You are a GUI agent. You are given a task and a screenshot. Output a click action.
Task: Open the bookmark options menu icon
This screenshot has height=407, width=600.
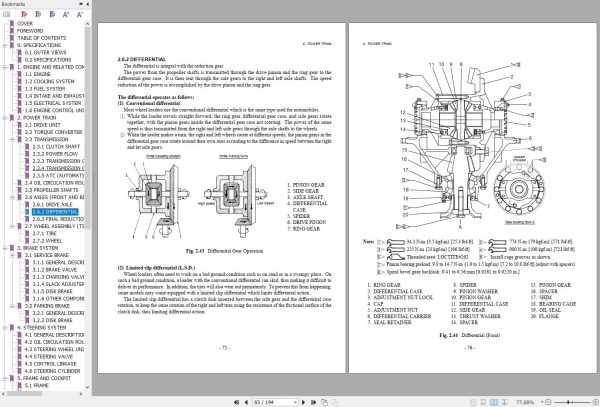7,15
